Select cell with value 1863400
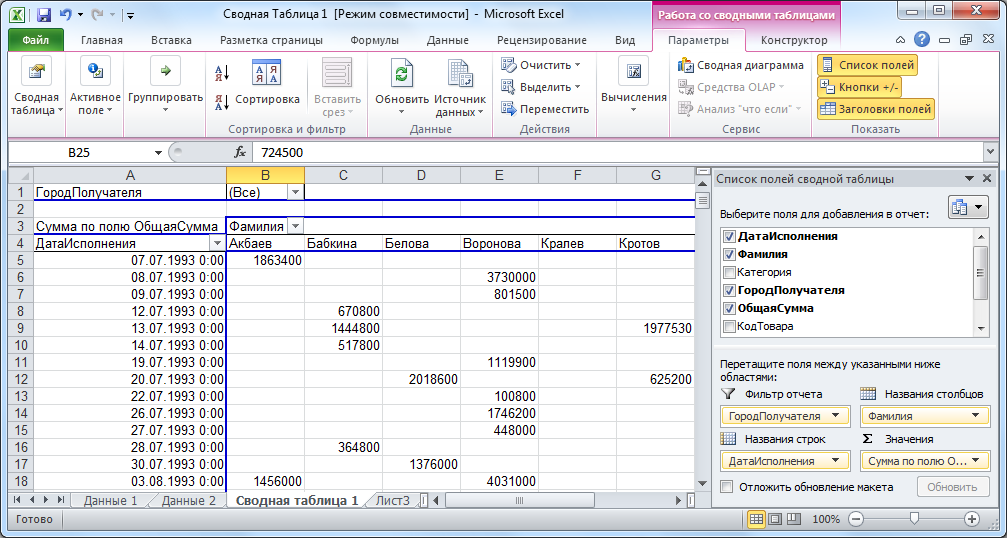This screenshot has height=538, width=1007. point(265,261)
